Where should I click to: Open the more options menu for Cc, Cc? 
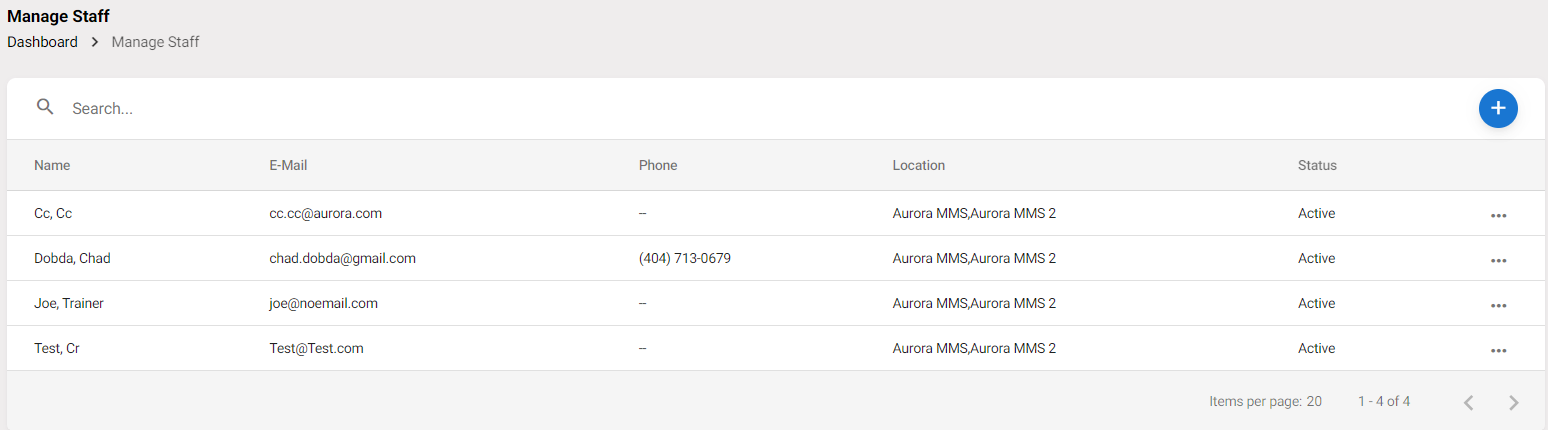[1498, 215]
